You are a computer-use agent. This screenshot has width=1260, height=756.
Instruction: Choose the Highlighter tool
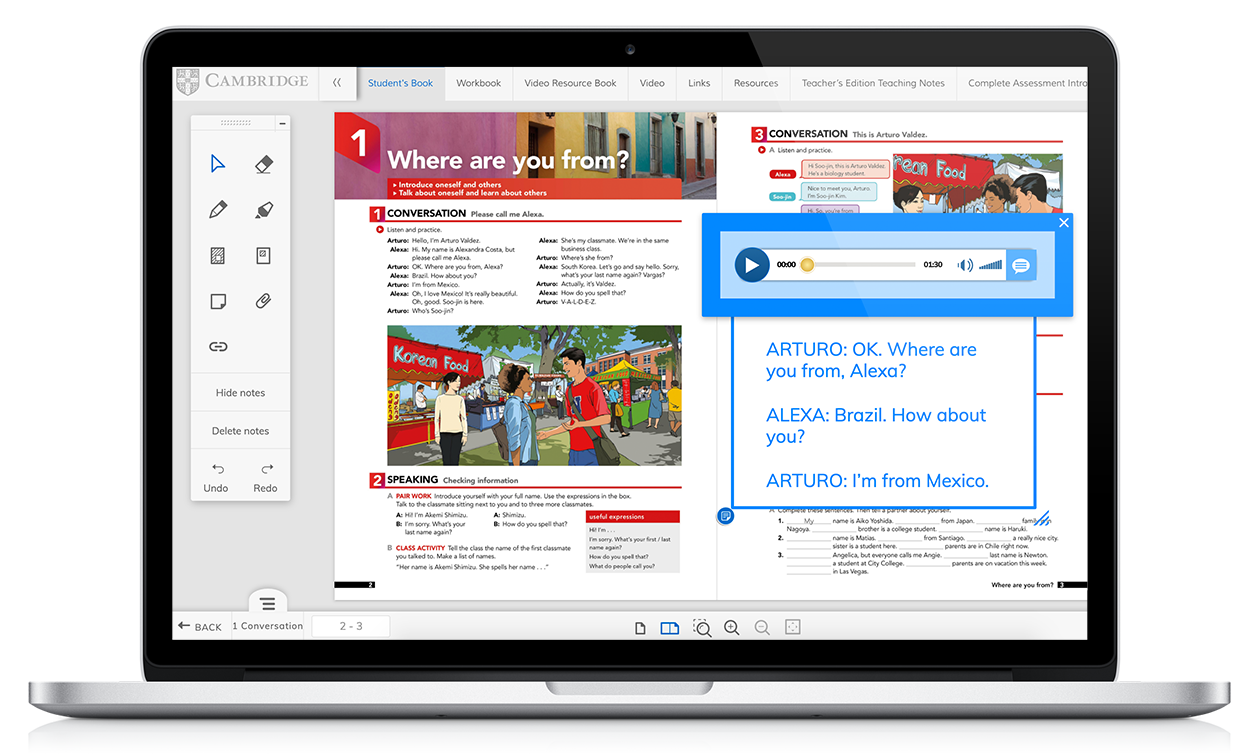(264, 210)
